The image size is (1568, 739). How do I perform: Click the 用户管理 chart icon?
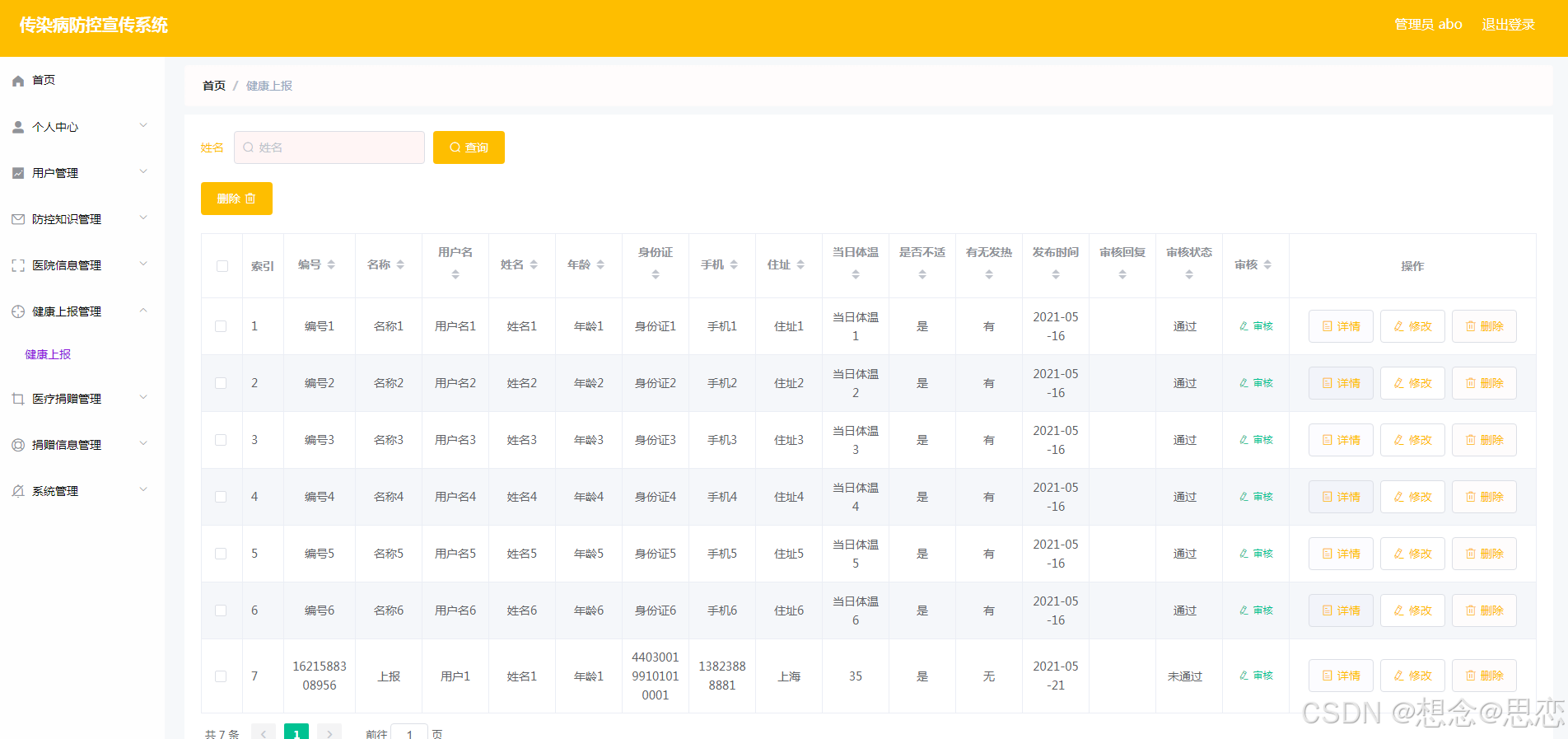point(18,173)
